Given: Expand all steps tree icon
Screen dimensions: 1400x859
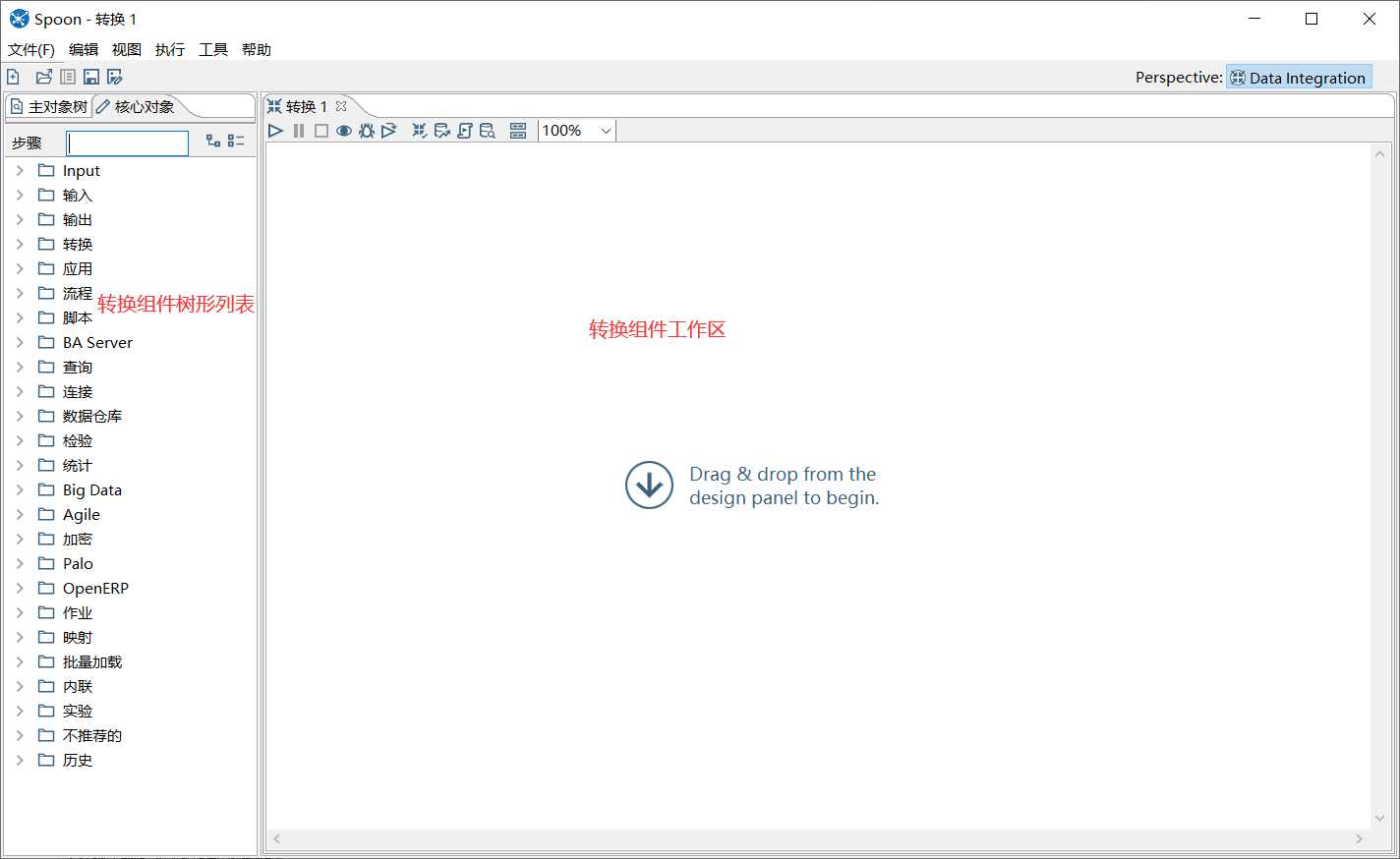Looking at the screenshot, I should pyautogui.click(x=213, y=142).
